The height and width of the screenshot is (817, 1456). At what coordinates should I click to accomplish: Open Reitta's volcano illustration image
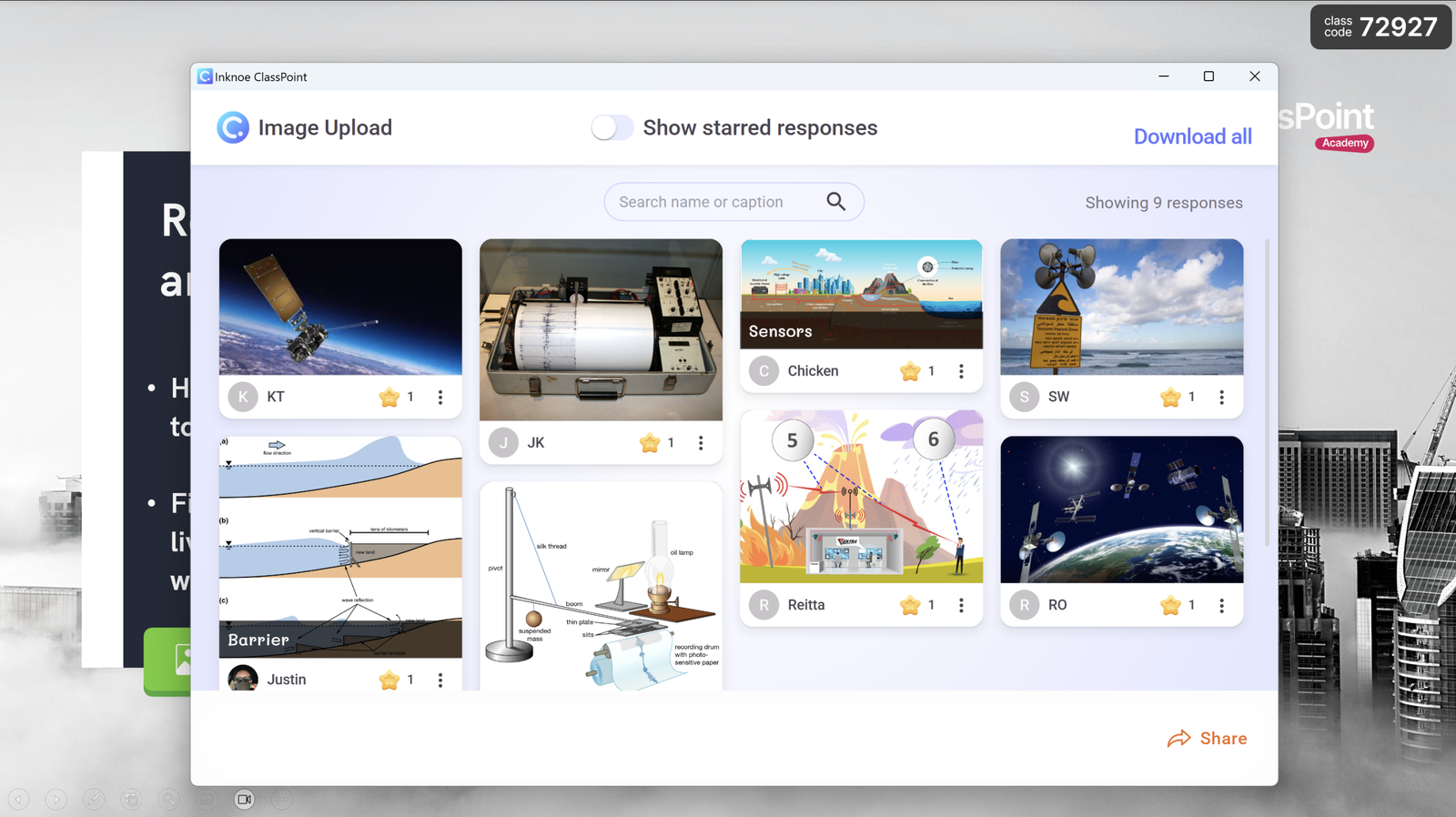(861, 496)
